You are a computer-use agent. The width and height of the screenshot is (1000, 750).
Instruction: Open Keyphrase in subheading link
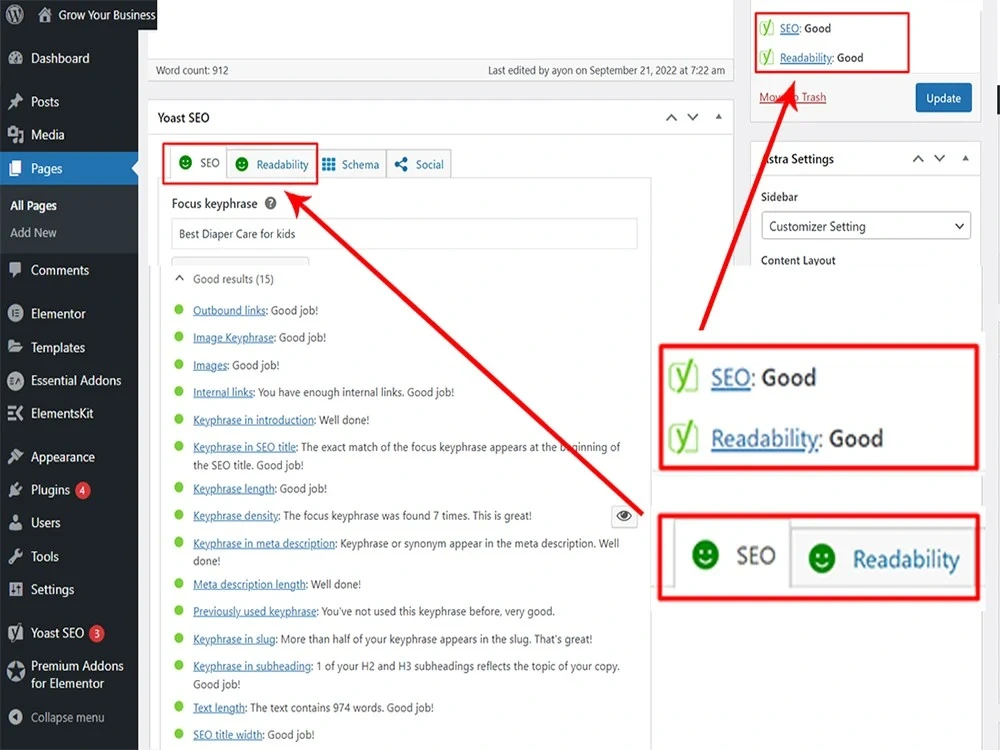click(252, 666)
